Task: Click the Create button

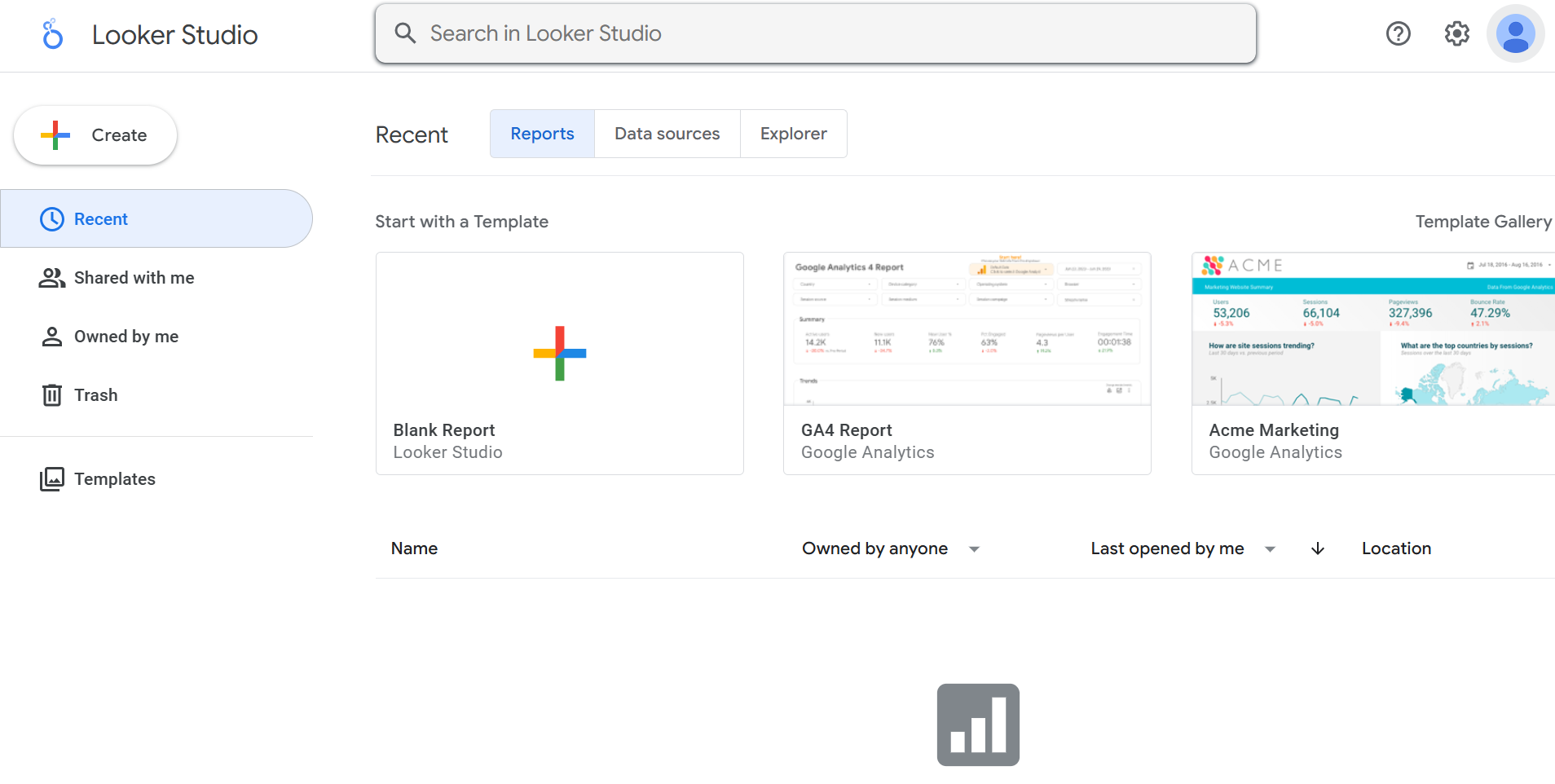Action: (x=95, y=135)
